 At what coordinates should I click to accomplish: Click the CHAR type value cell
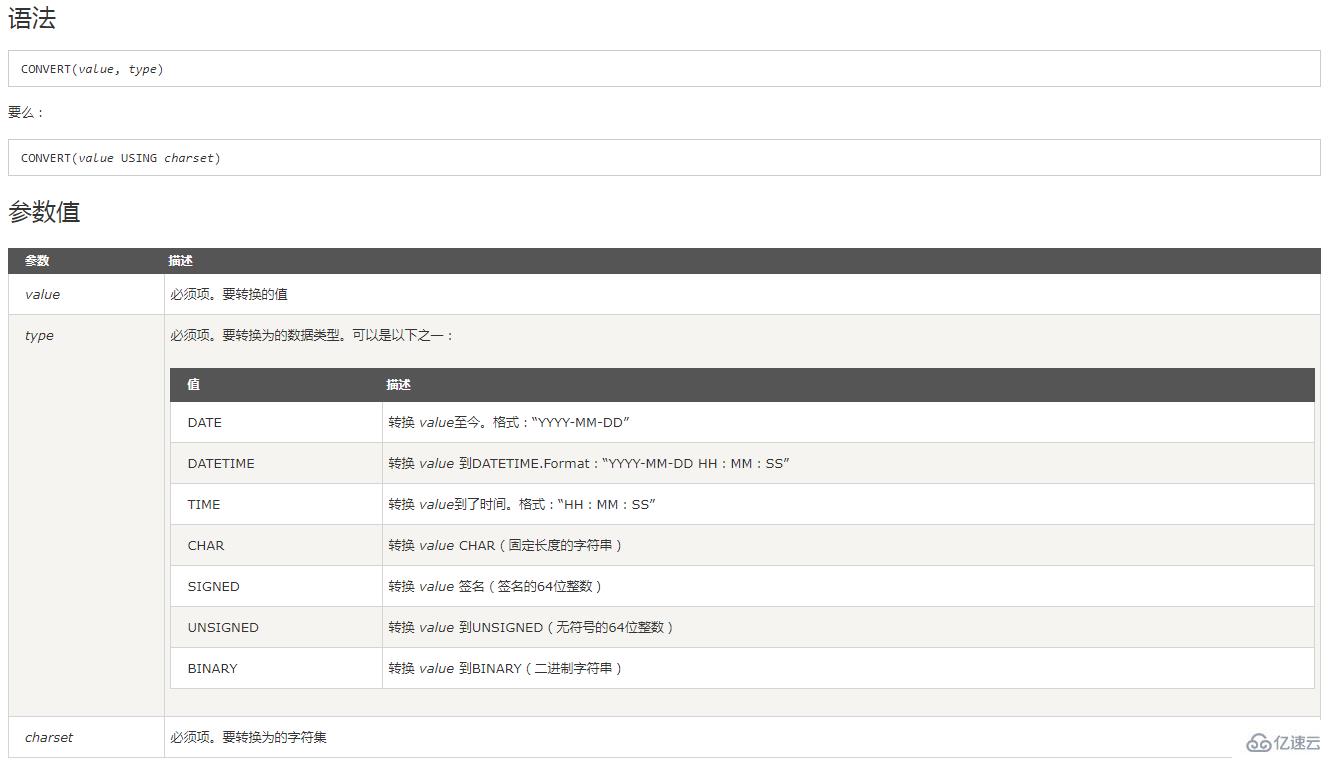click(x=276, y=545)
